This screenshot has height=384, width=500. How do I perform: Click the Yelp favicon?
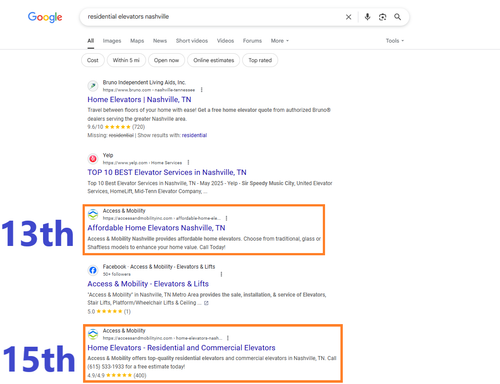tap(93, 159)
